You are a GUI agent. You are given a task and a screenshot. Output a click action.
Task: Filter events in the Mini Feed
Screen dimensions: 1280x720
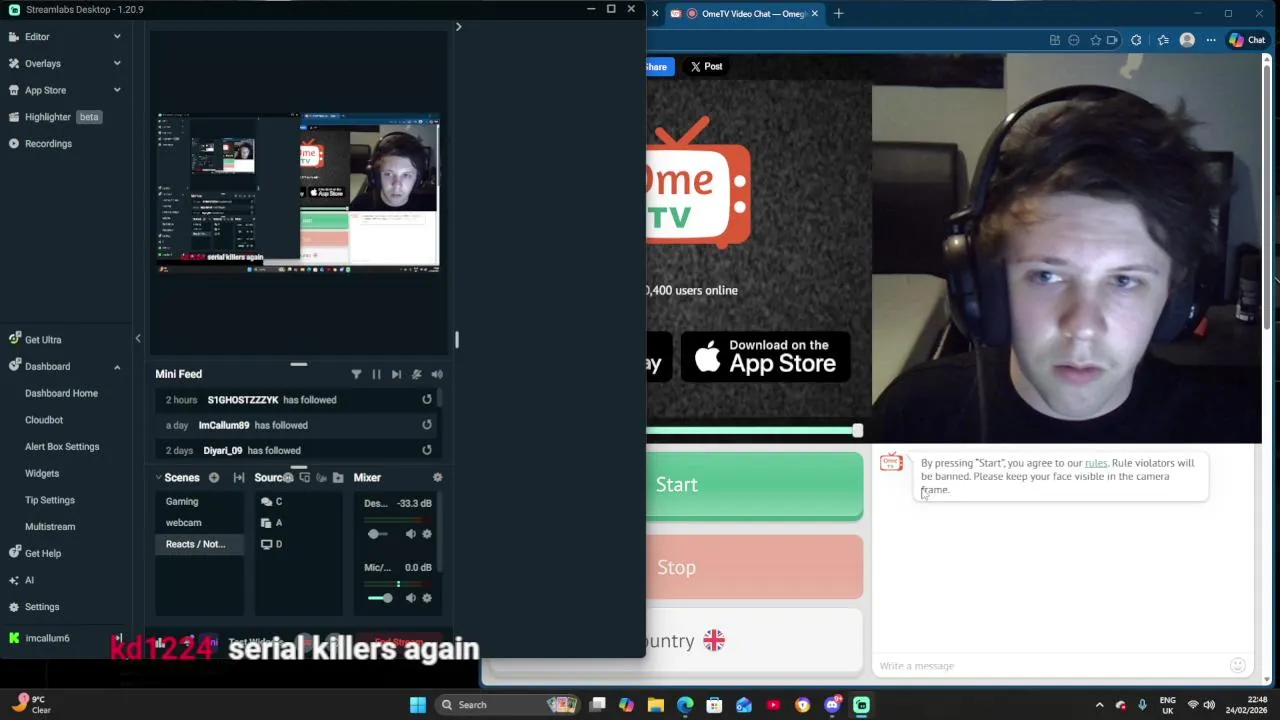(356, 374)
